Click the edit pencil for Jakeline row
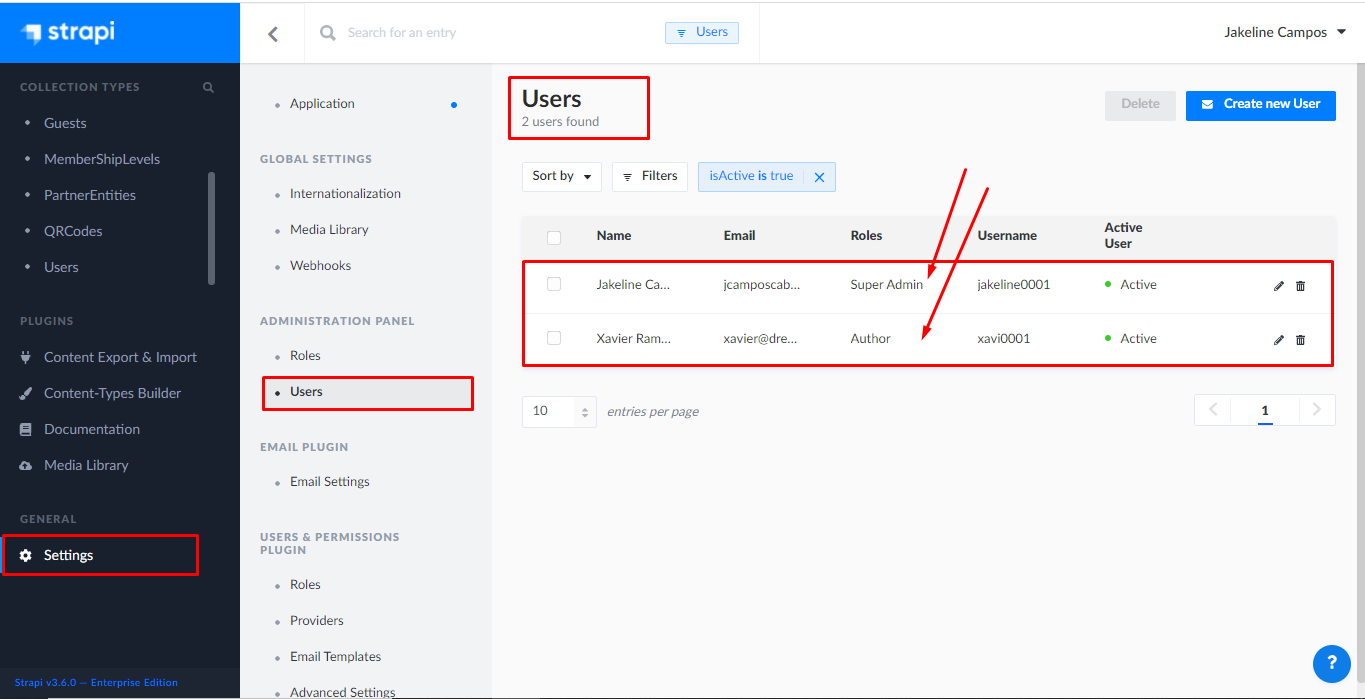 1278,286
